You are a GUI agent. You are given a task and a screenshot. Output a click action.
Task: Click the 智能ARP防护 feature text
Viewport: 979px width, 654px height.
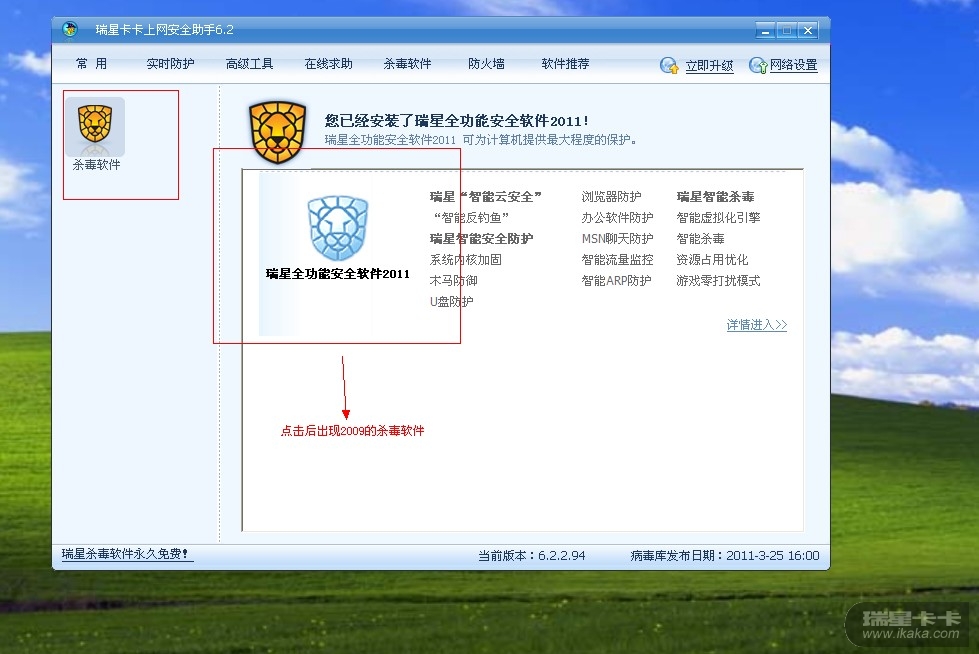616,280
